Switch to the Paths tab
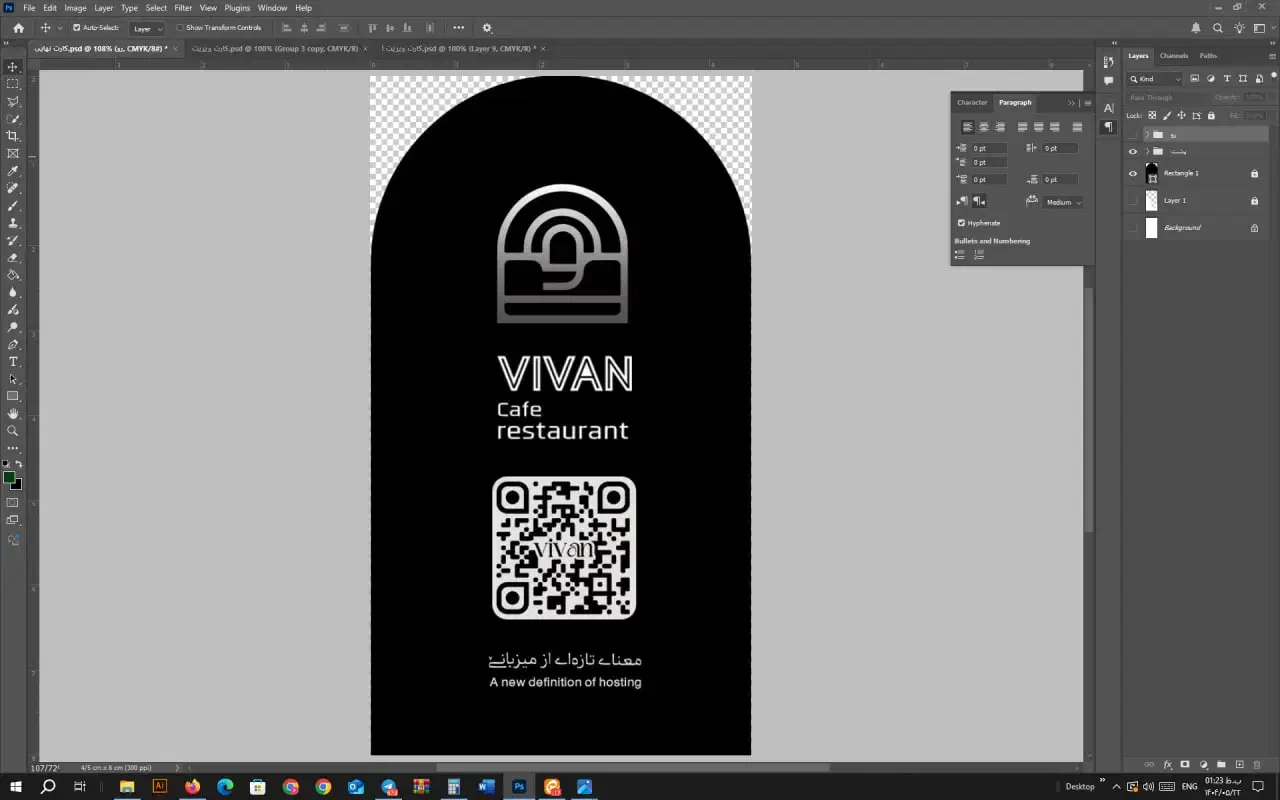 tap(1208, 56)
